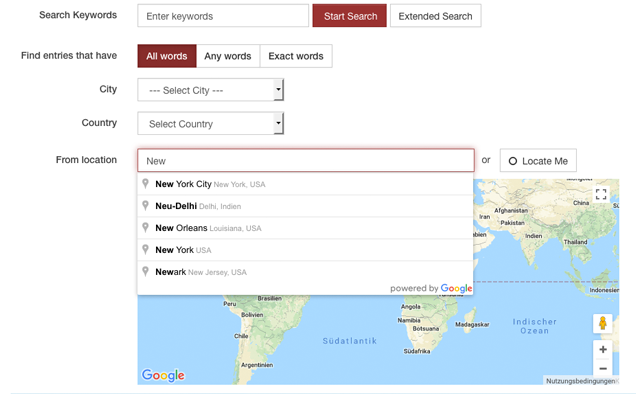Open Extended Search options

point(436,16)
